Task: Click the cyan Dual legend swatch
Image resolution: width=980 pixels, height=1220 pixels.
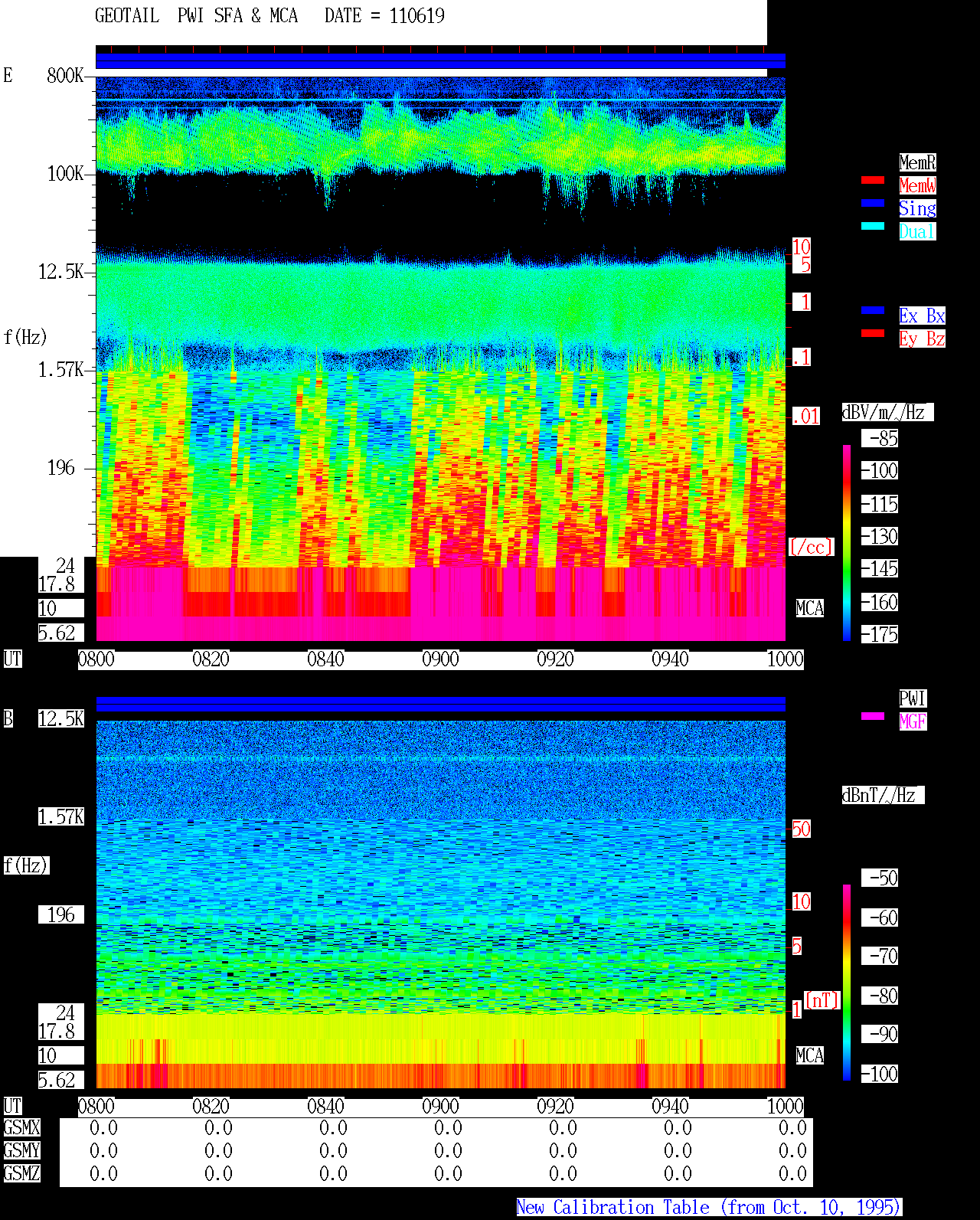Action: [873, 227]
